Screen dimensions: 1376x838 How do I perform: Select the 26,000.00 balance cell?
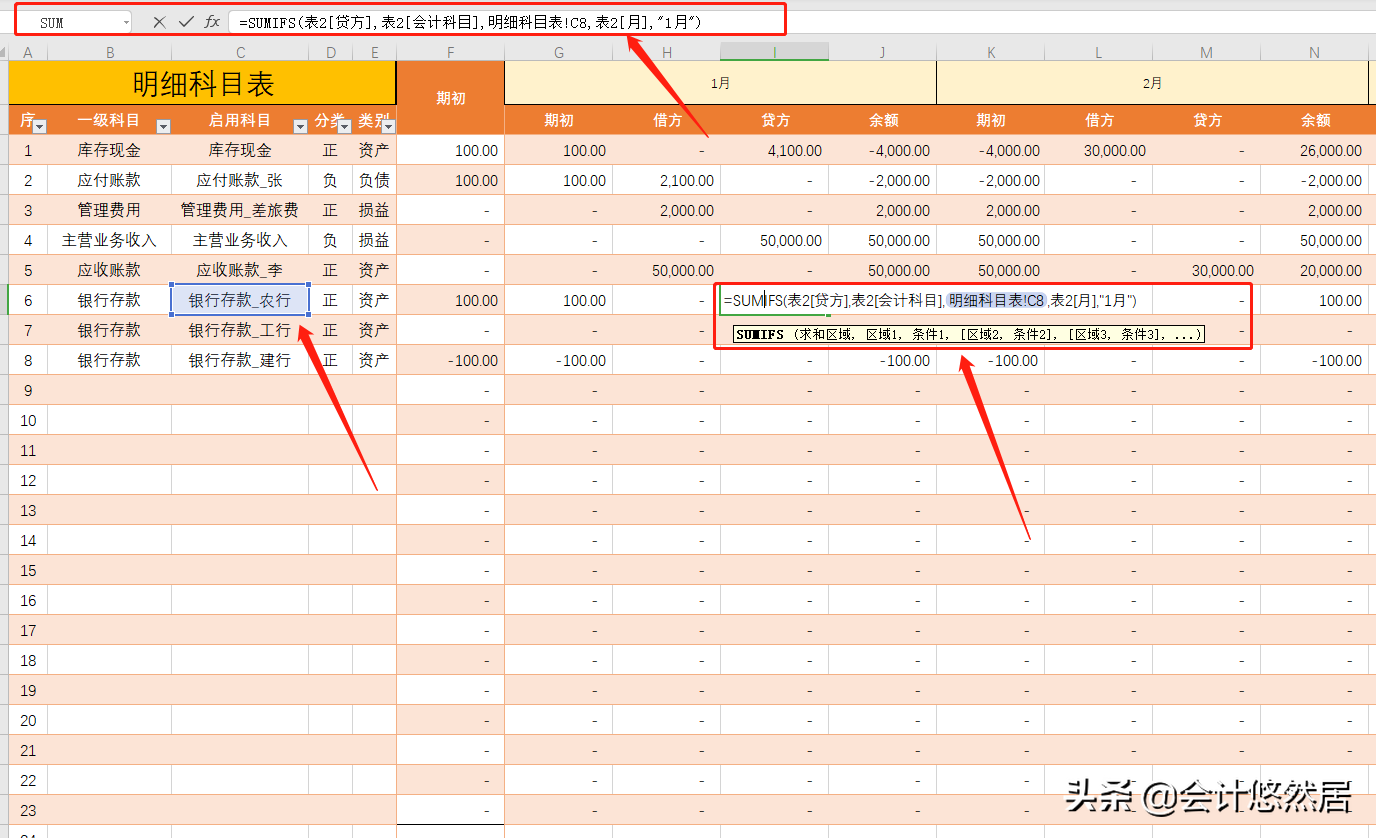1315,151
